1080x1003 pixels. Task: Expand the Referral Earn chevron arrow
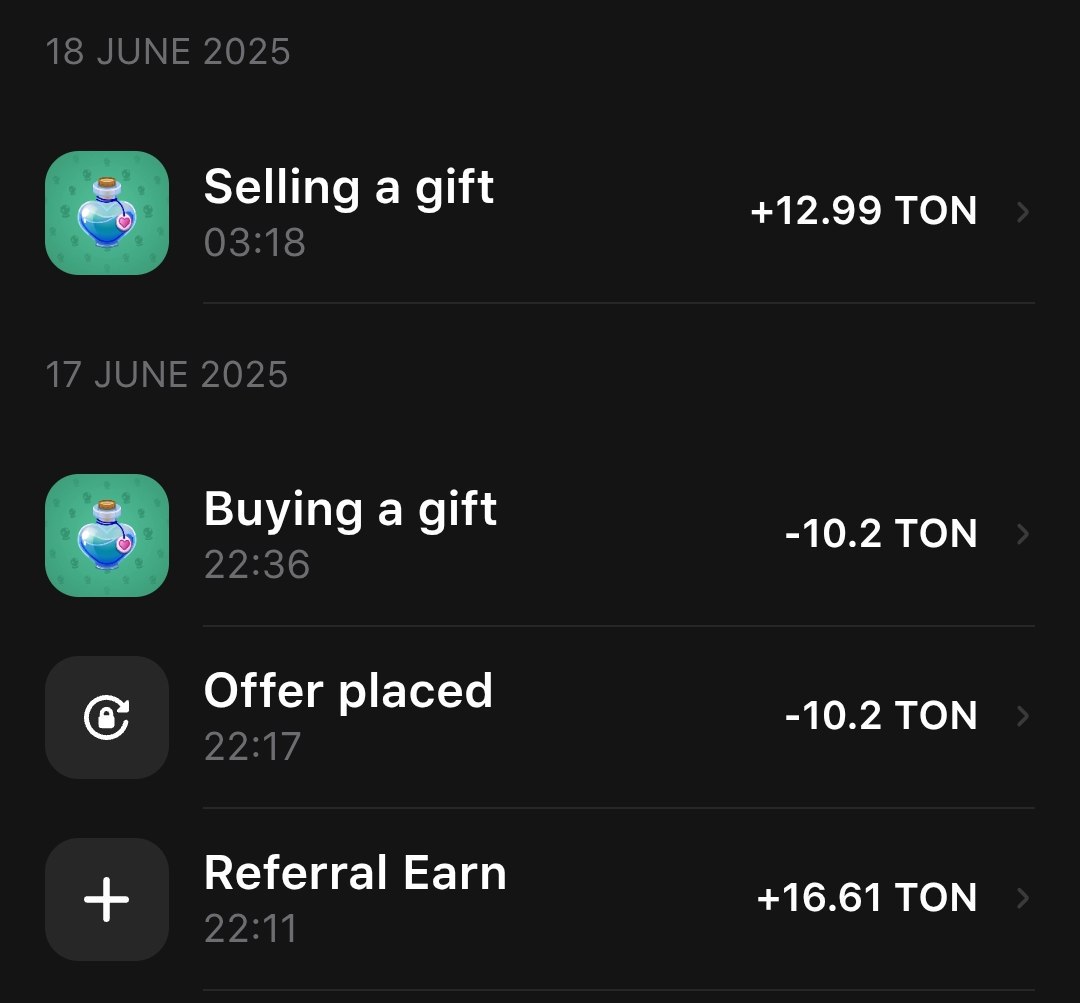click(1023, 898)
